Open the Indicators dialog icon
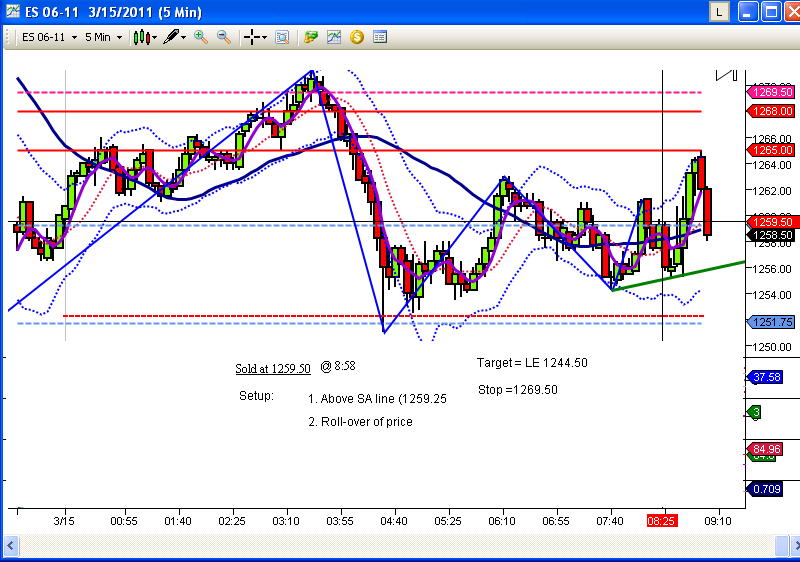The image size is (800, 562). coord(334,37)
